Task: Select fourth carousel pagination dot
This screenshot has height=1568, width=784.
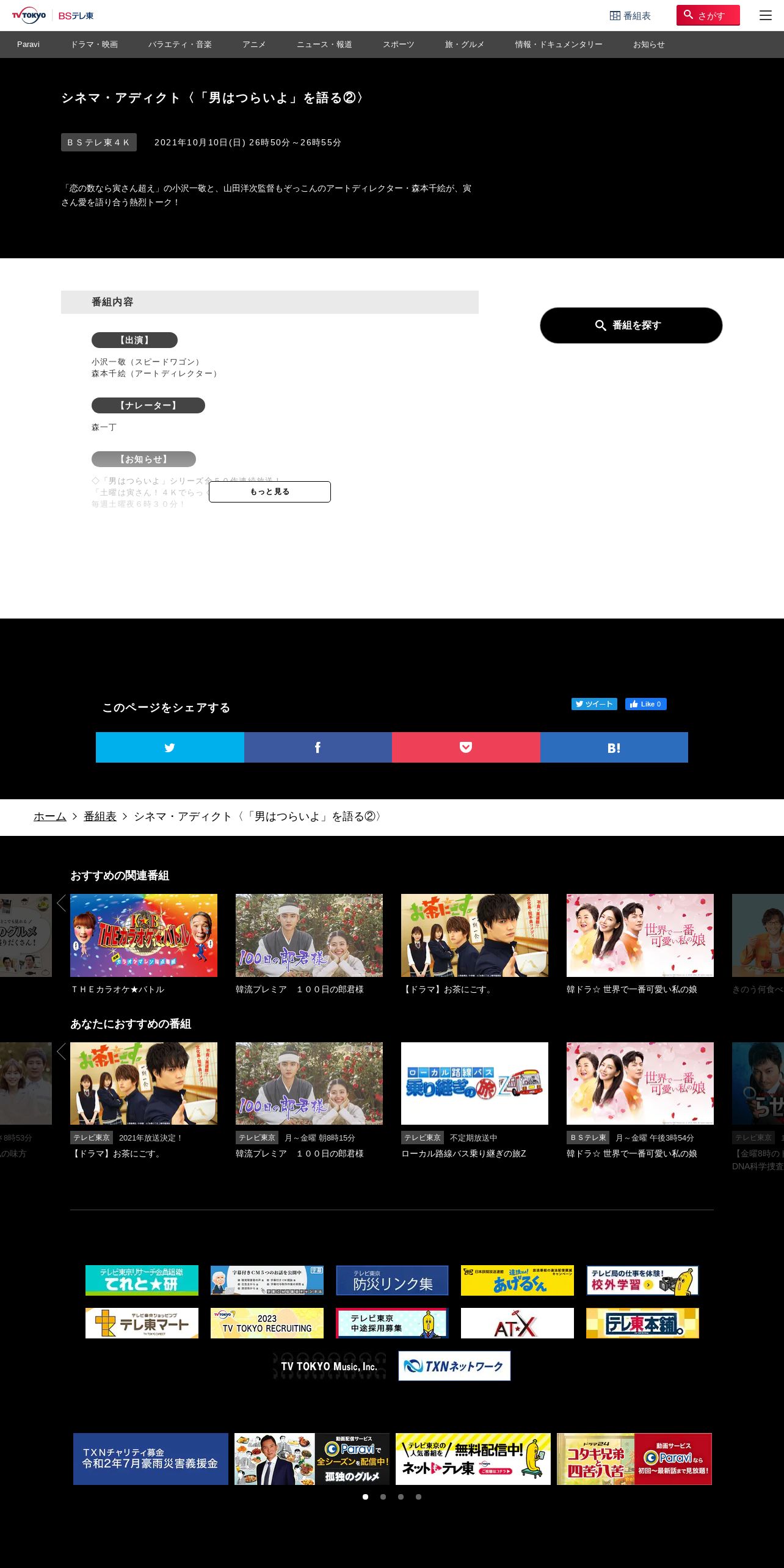Action: (x=418, y=1497)
